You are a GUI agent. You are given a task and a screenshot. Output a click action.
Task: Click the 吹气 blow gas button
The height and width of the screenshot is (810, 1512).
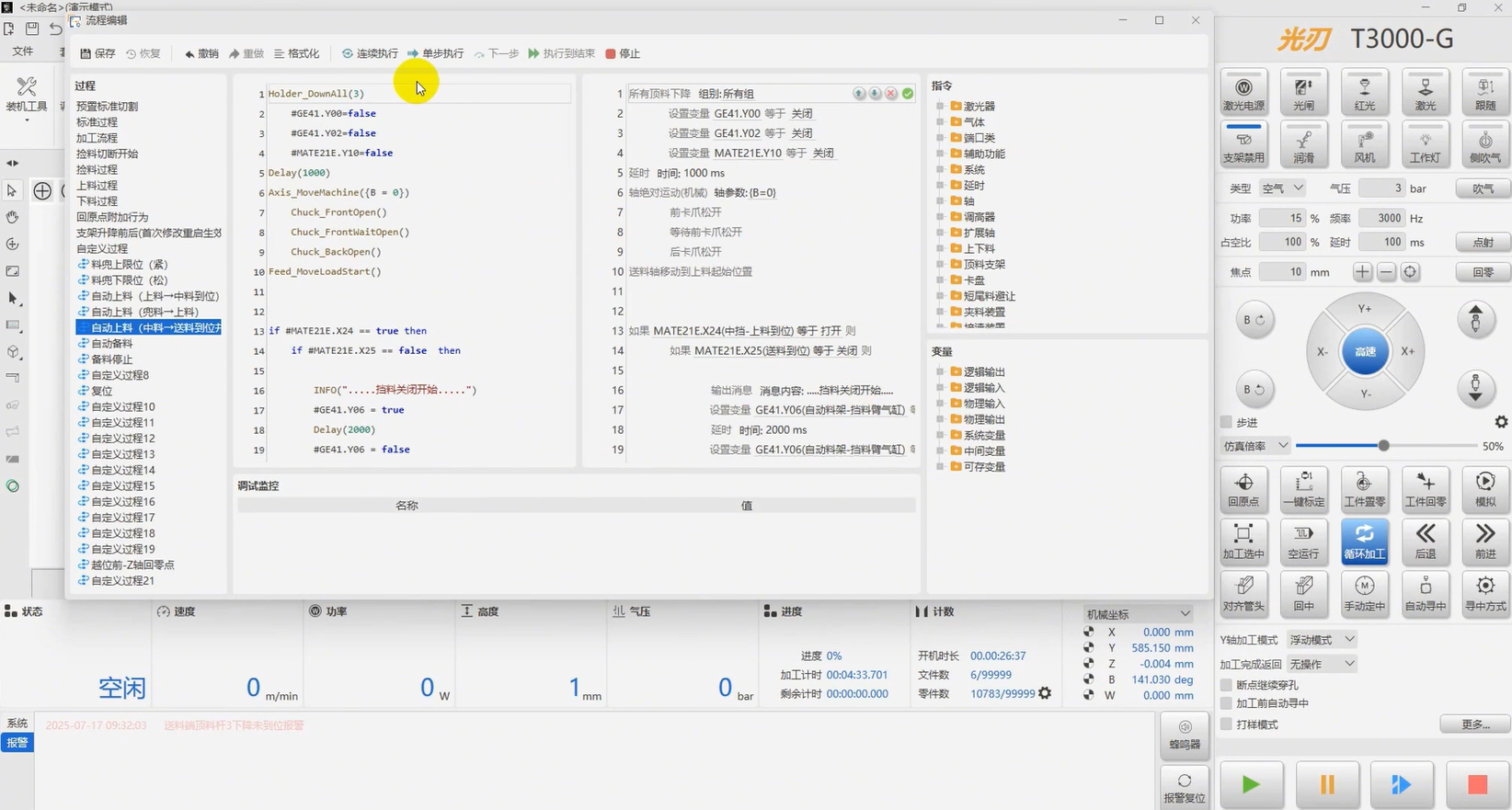[1483, 188]
